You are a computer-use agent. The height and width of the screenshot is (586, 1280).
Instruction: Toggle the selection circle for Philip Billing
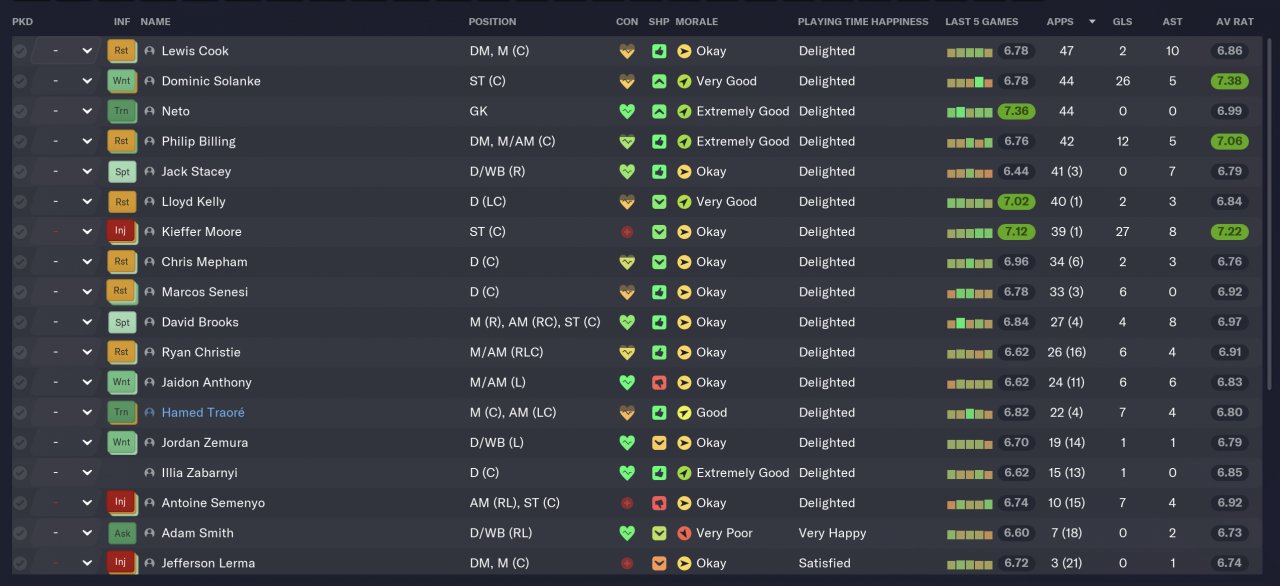pos(20,141)
